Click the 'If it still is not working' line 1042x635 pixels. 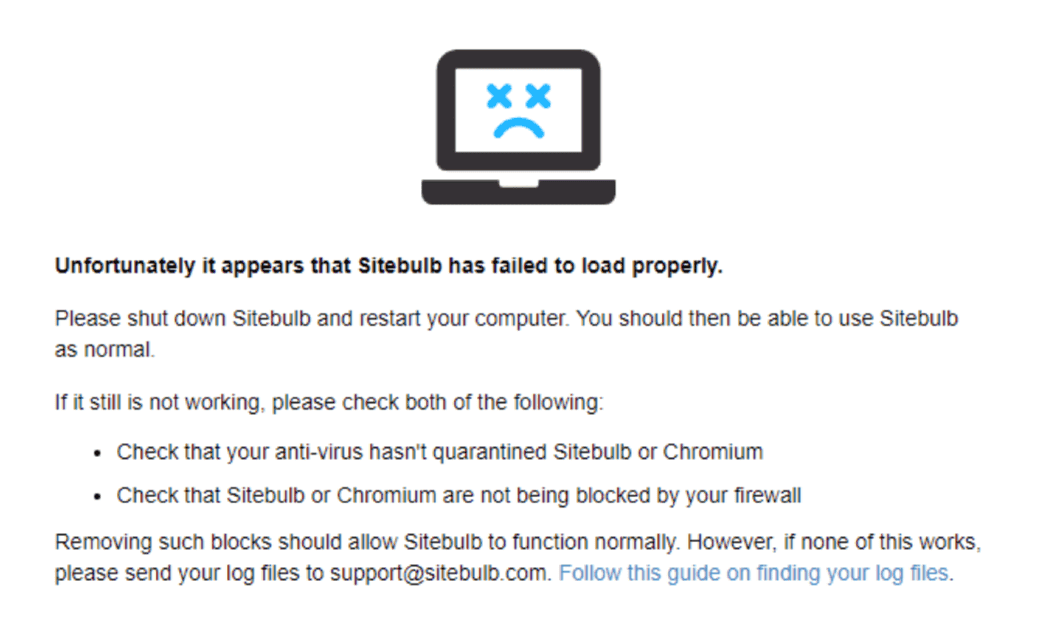point(329,404)
